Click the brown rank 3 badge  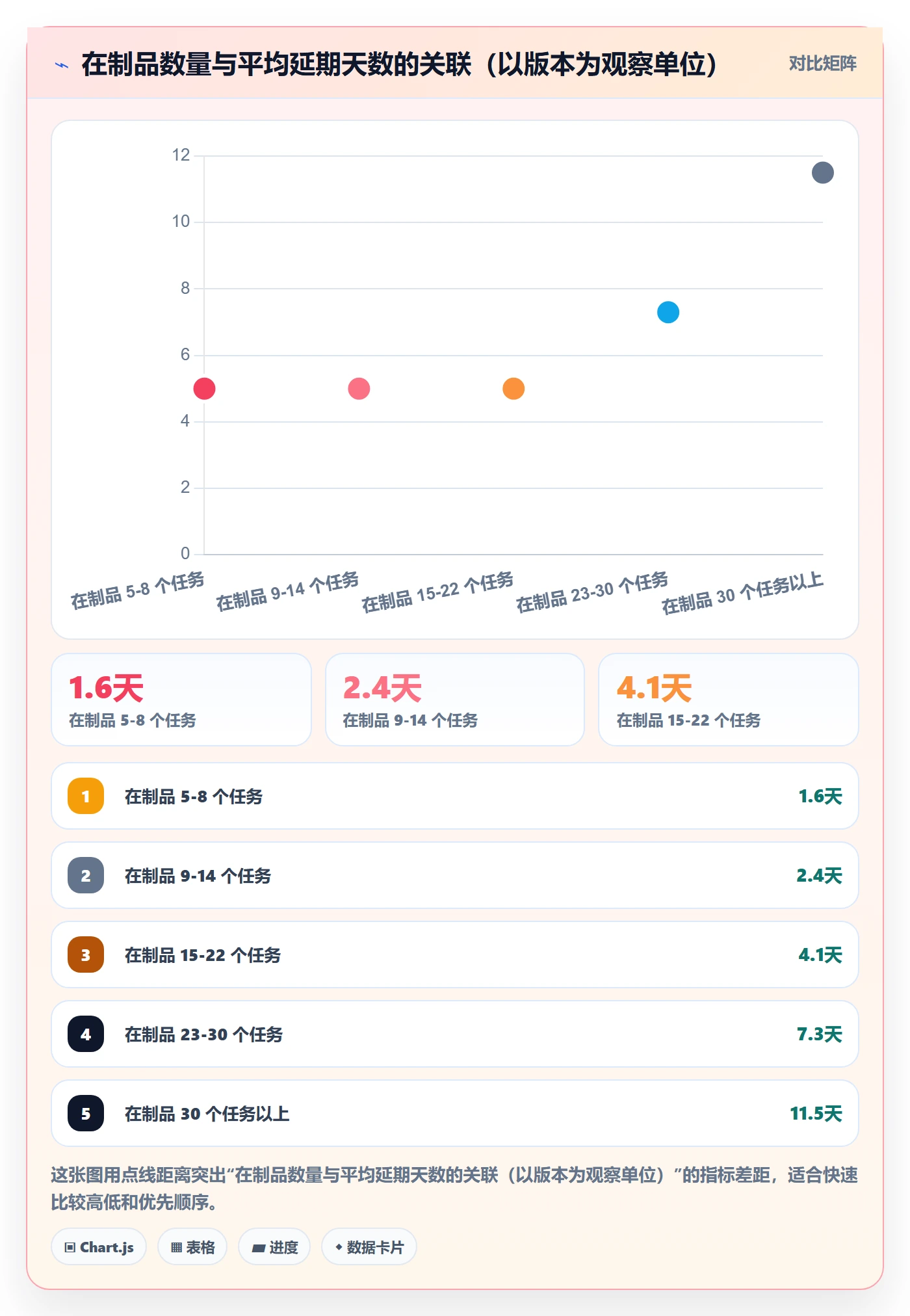[86, 954]
